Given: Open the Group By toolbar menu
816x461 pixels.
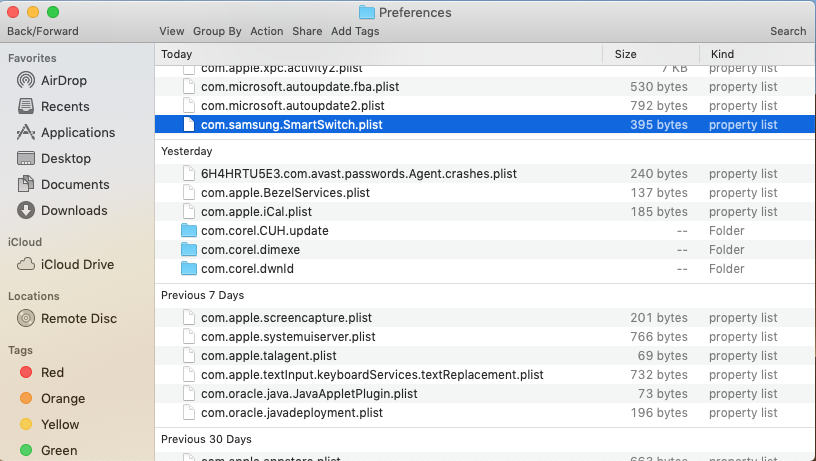Looking at the screenshot, I should [x=217, y=31].
